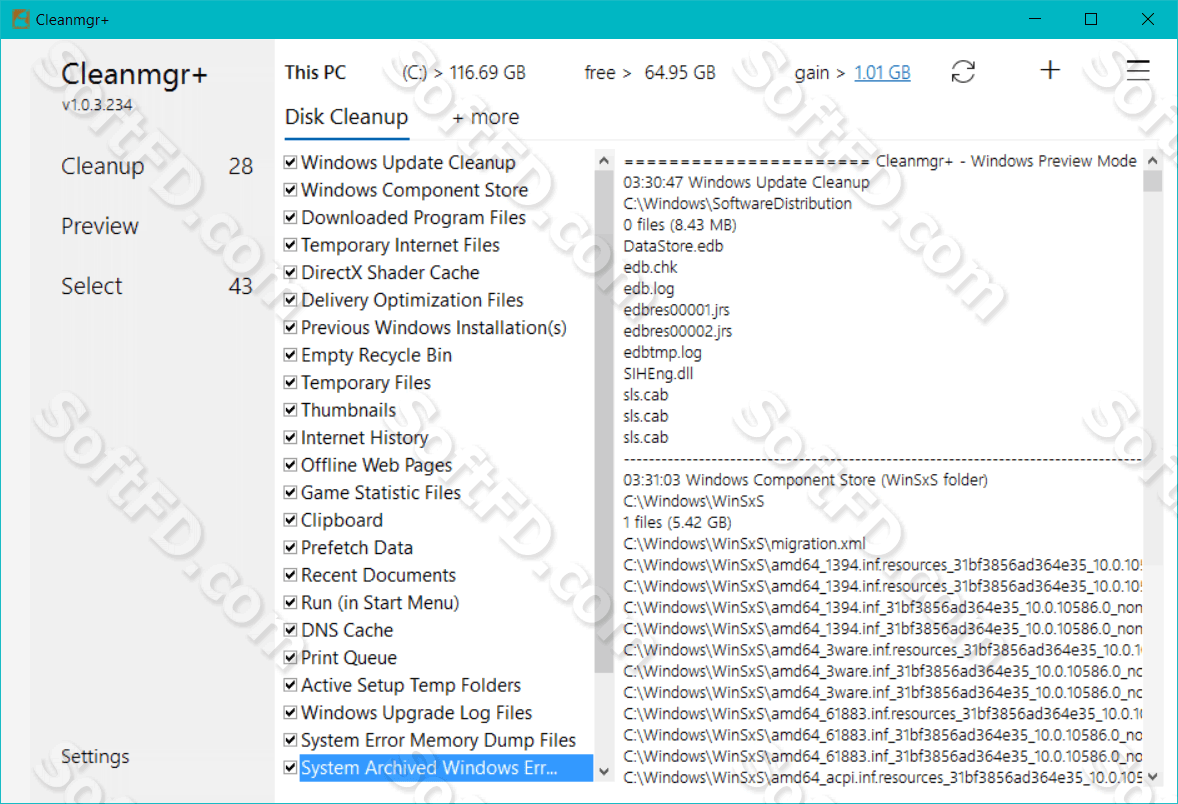Click the plus icon in the header

point(1050,70)
